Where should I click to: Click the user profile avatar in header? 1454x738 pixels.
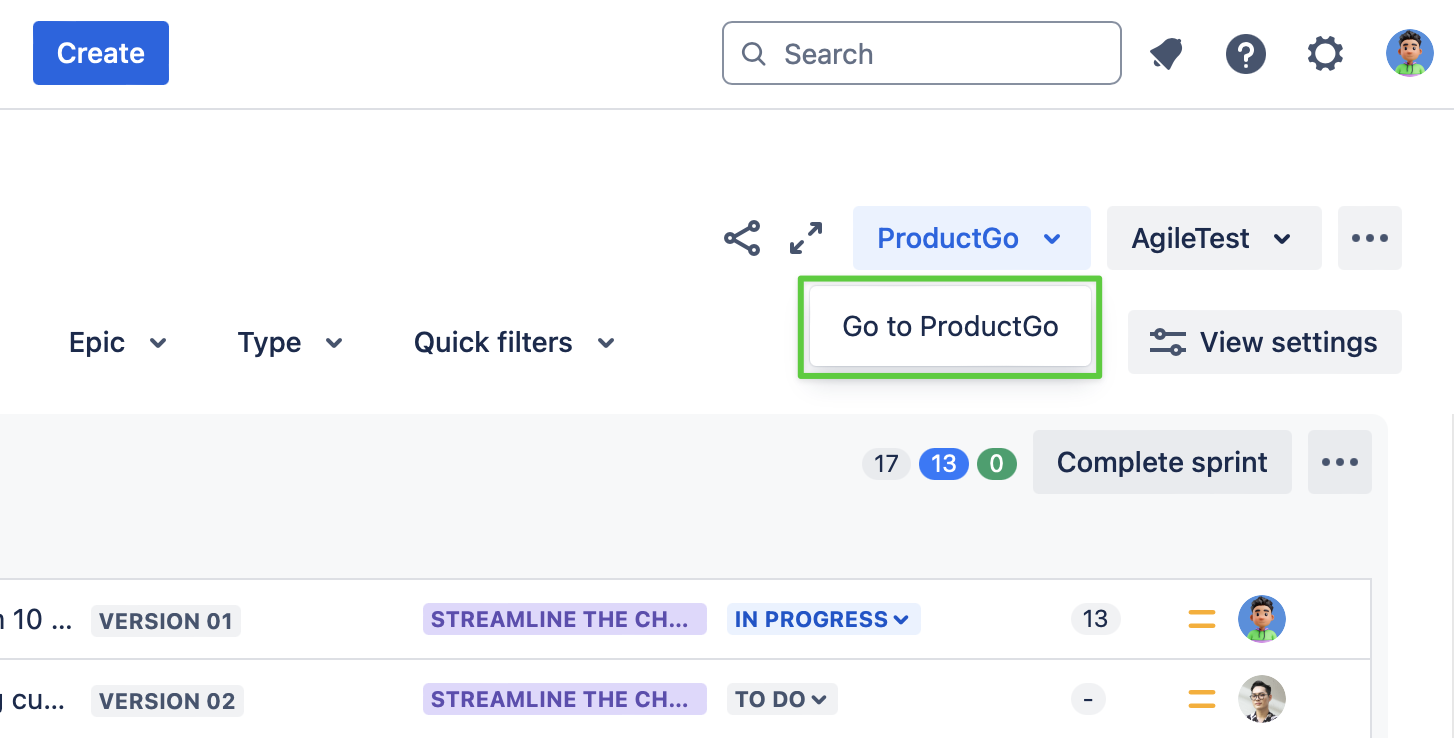1409,54
